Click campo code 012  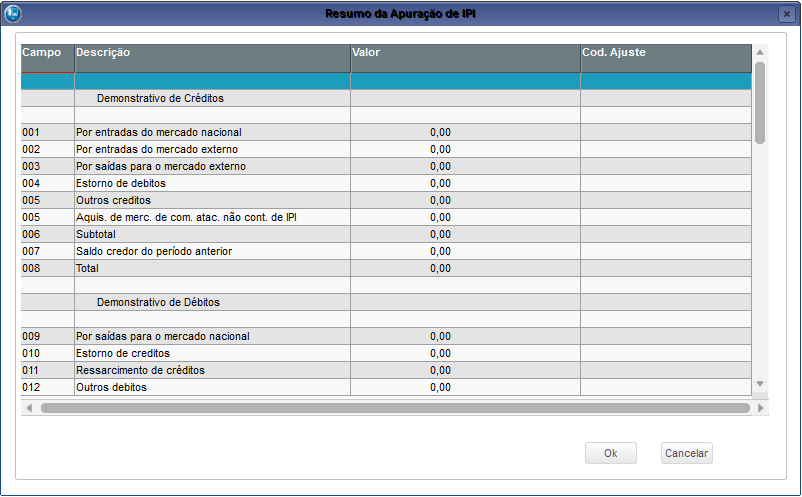click(31, 387)
